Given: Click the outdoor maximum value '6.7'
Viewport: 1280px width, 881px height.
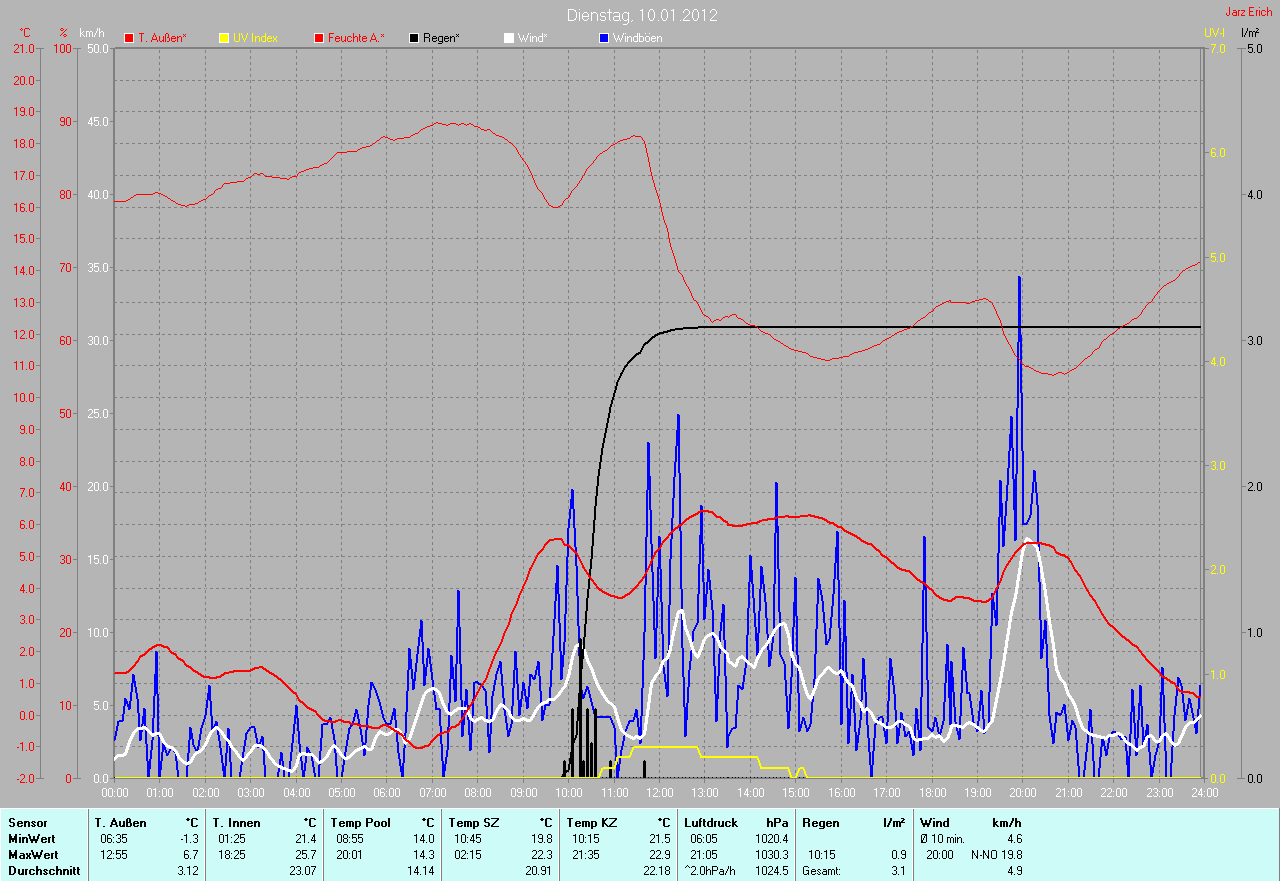Looking at the screenshot, I should pyautogui.click(x=191, y=855).
